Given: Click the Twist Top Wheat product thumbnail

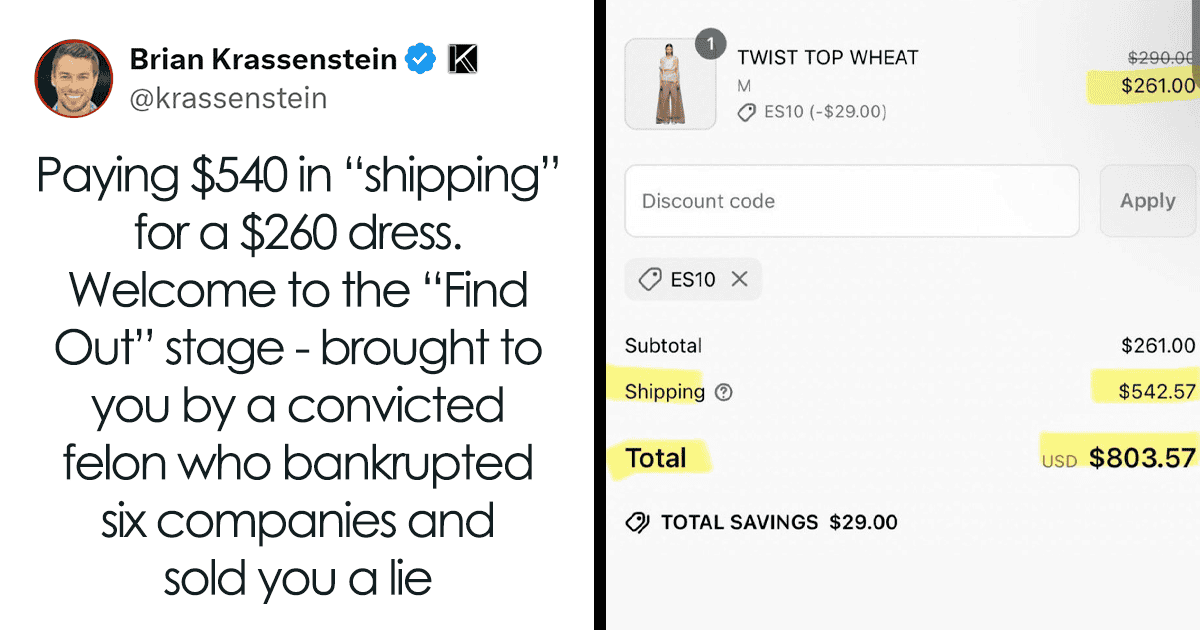Looking at the screenshot, I should 670,84.
